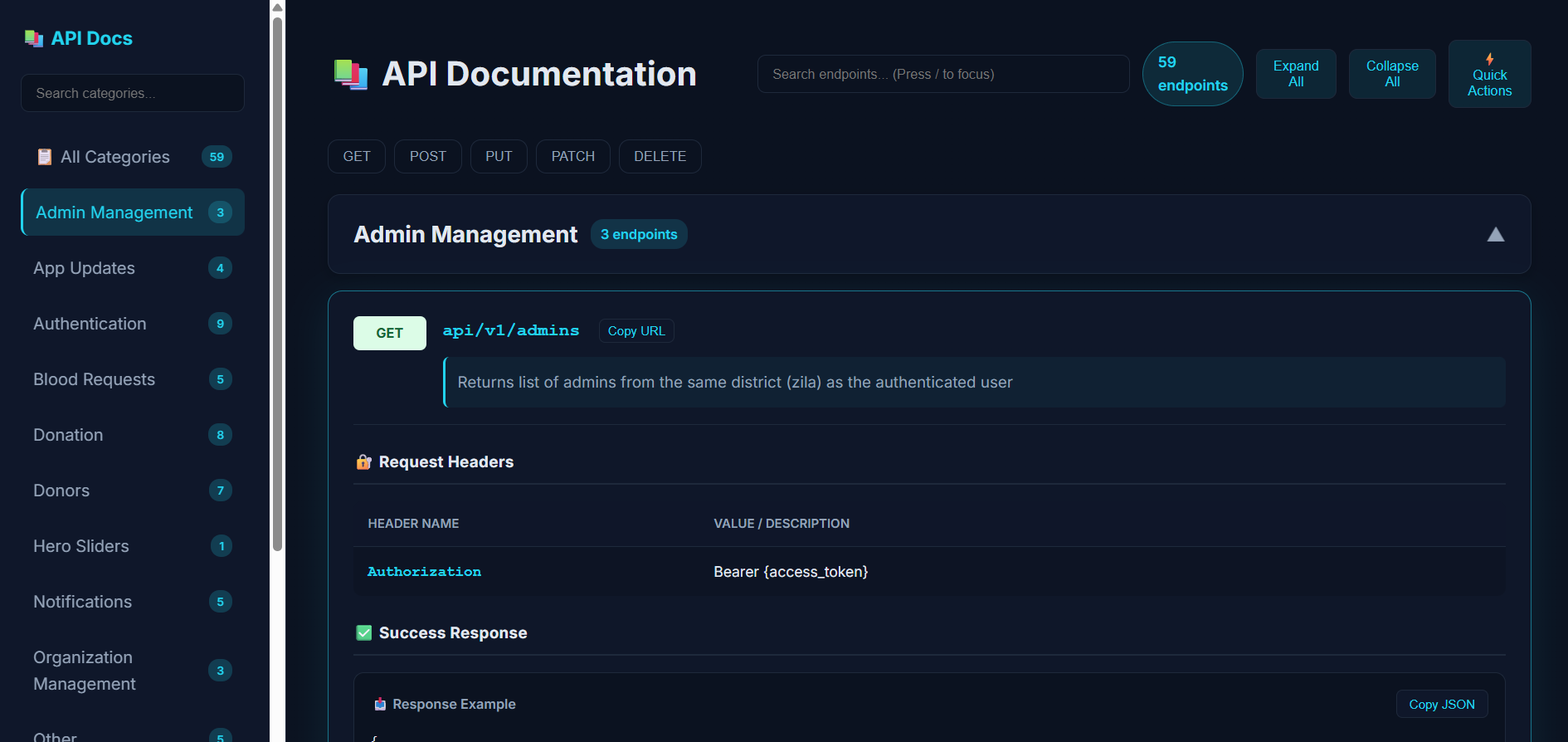The image size is (1568, 742).
Task: Click the sidebar vertical scrollbar thumb
Action: tap(278, 282)
